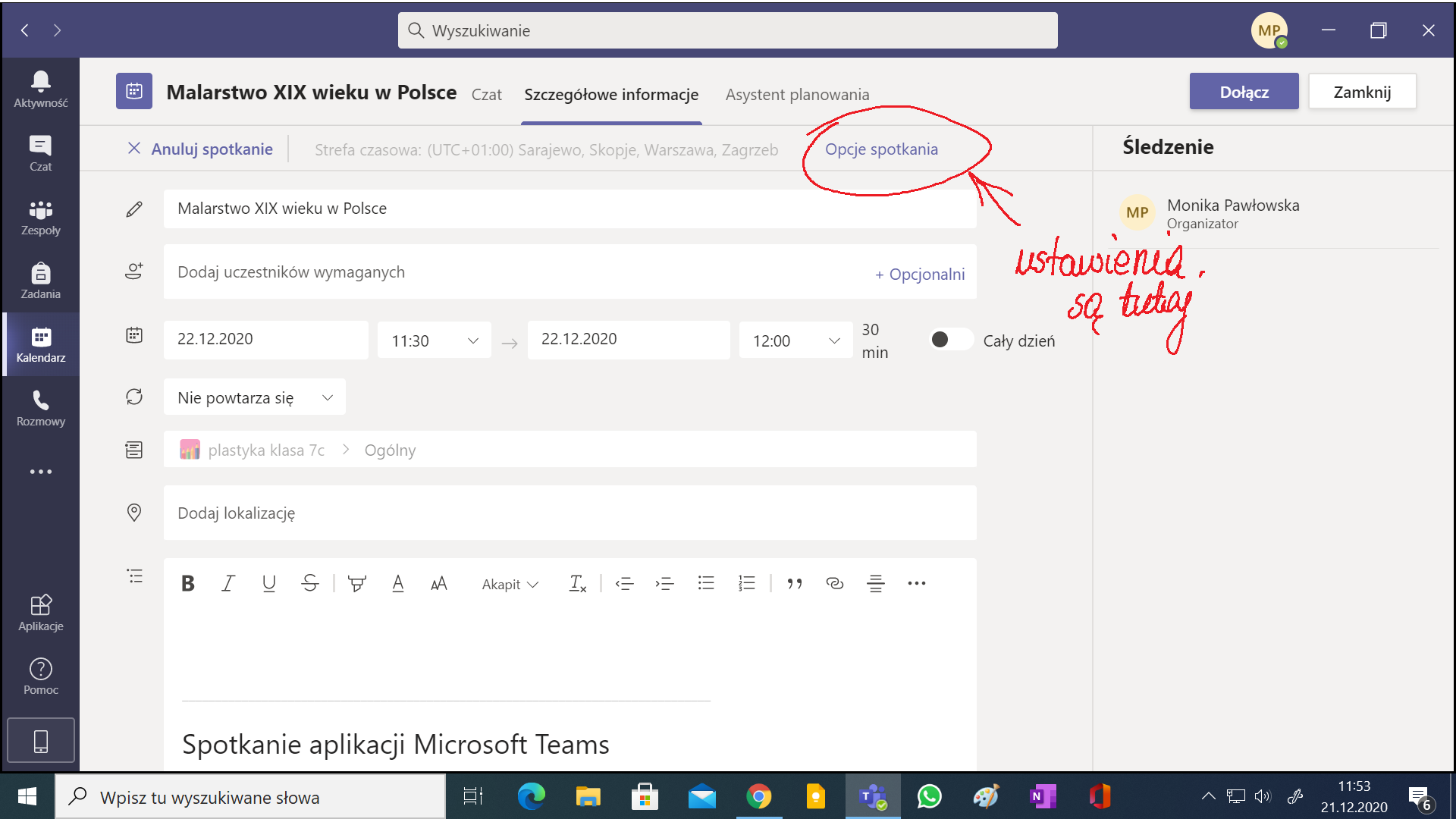1456x819 pixels.
Task: Open the Nie powtarza się recurrence dropdown
Action: 254,397
